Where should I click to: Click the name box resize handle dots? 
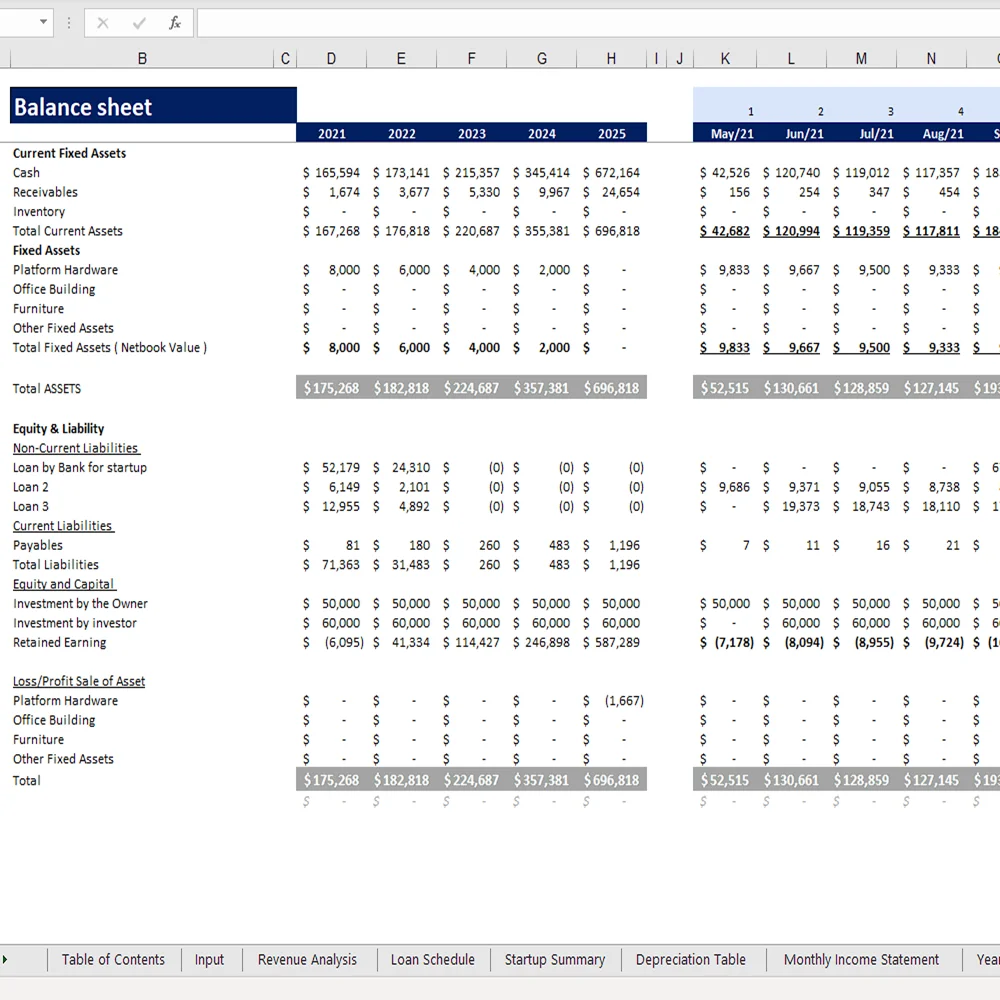(x=69, y=23)
